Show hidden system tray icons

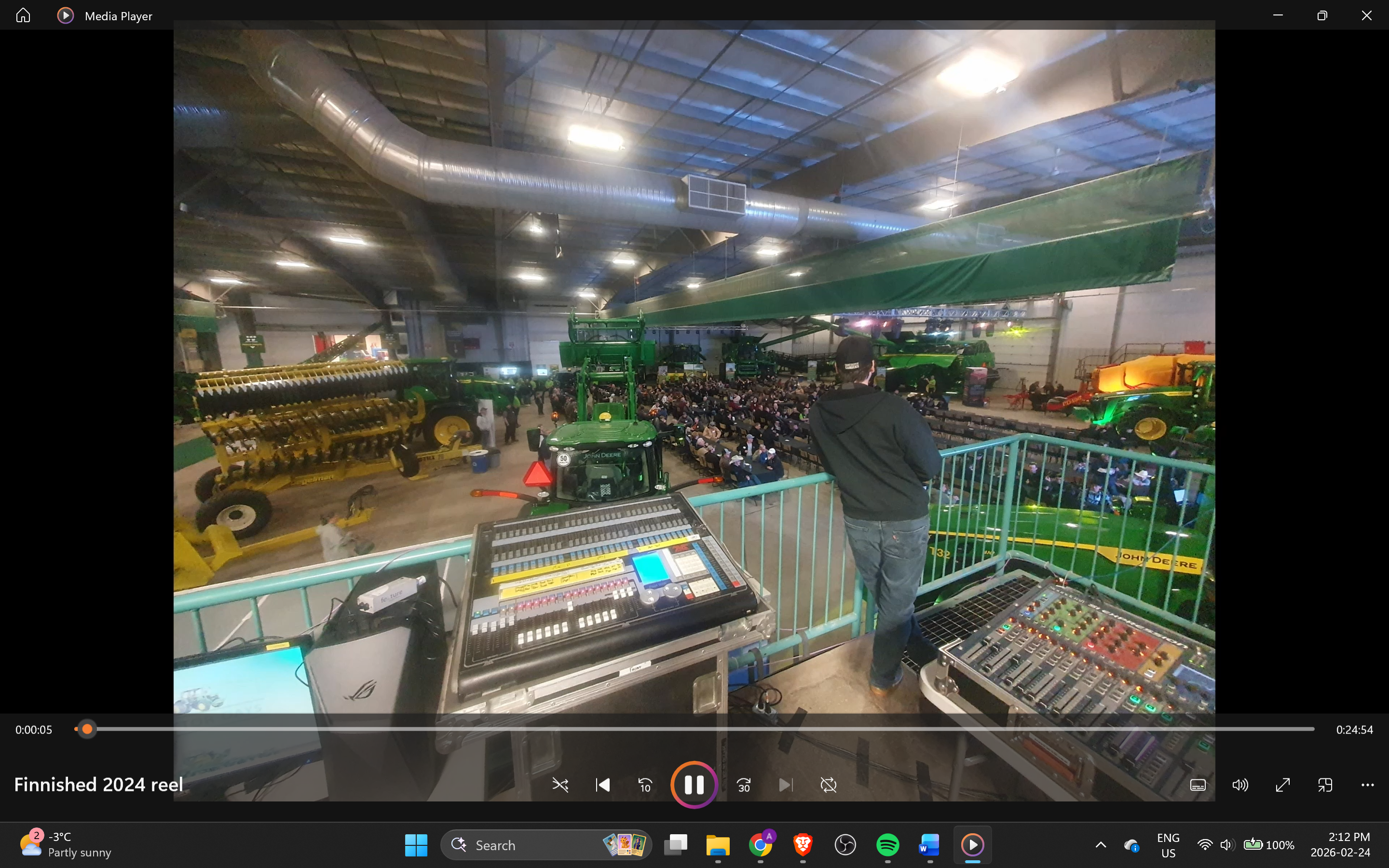click(1100, 844)
